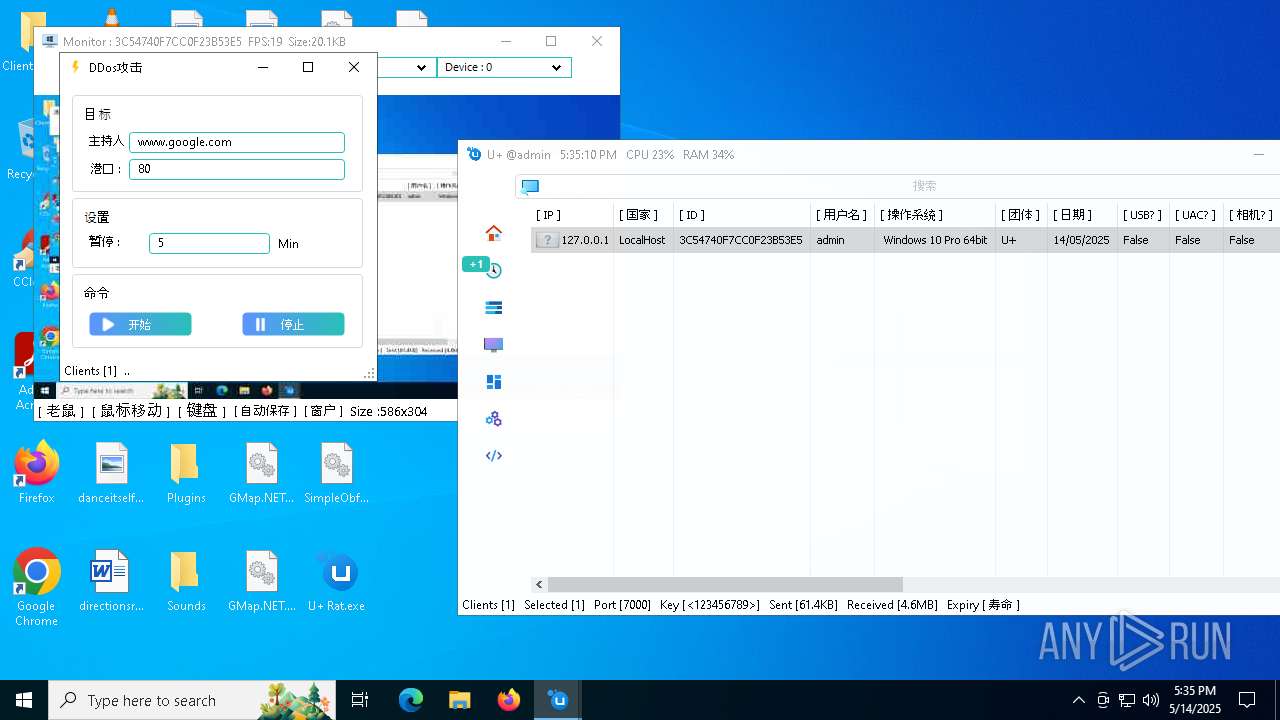
Task: Click the left scroll arrow in U+ client list
Action: tap(539, 584)
